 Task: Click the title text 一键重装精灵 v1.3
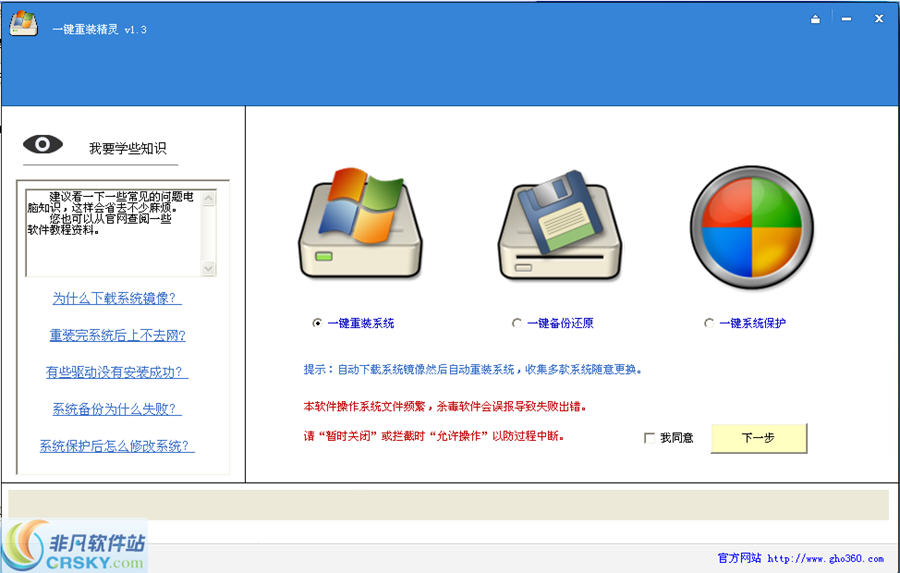[x=99, y=29]
